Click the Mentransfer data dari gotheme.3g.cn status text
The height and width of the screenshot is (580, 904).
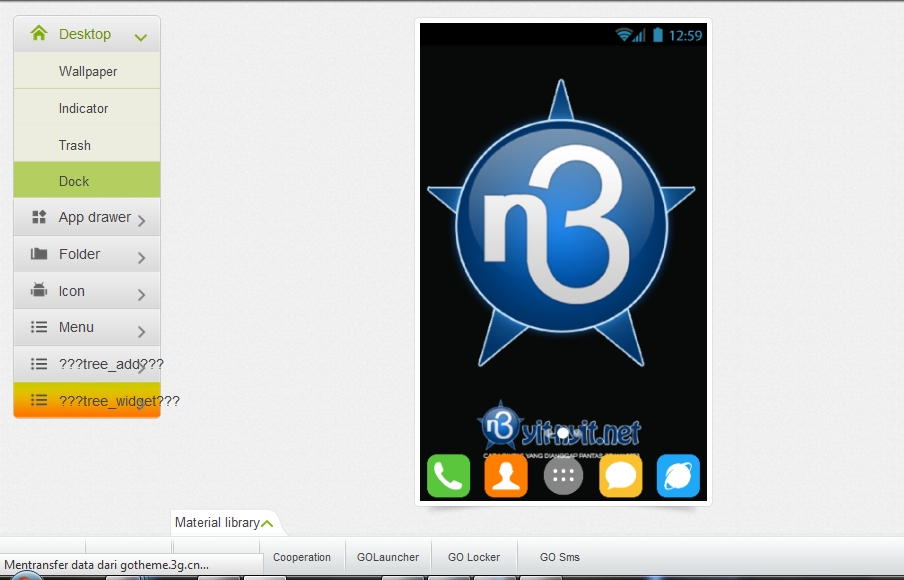click(x=107, y=564)
